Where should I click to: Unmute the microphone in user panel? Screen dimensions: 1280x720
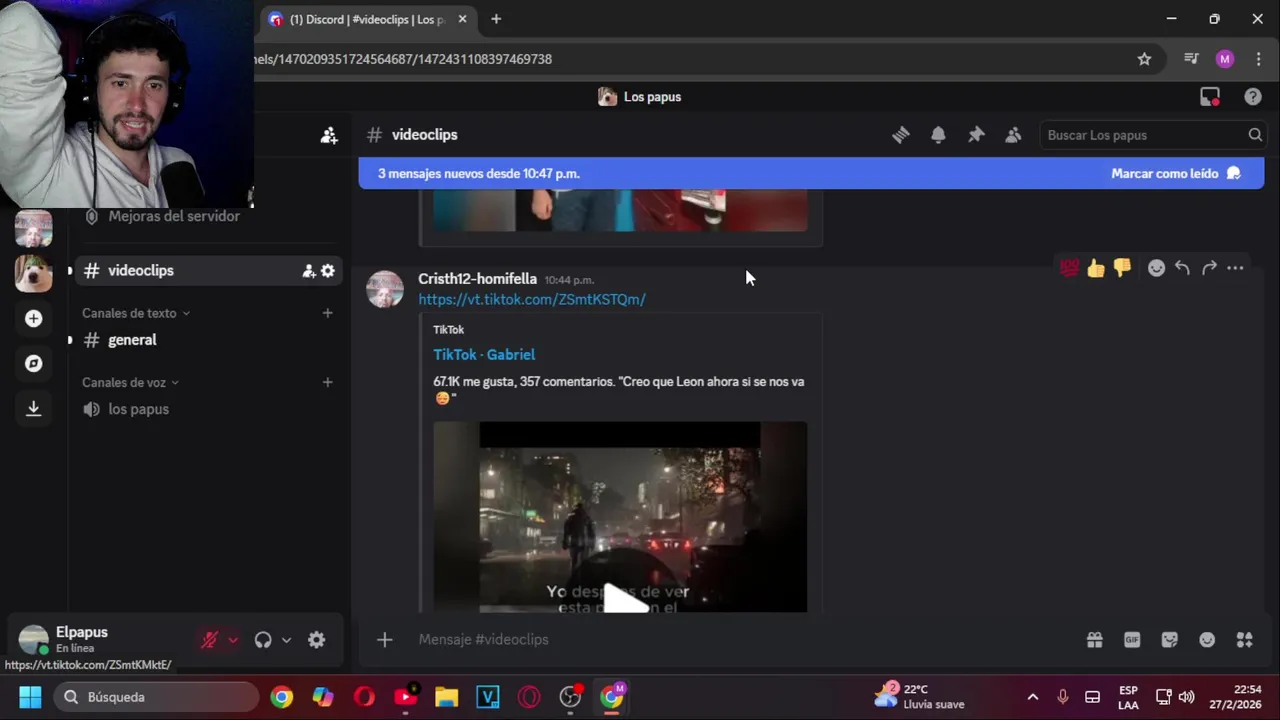tap(209, 640)
